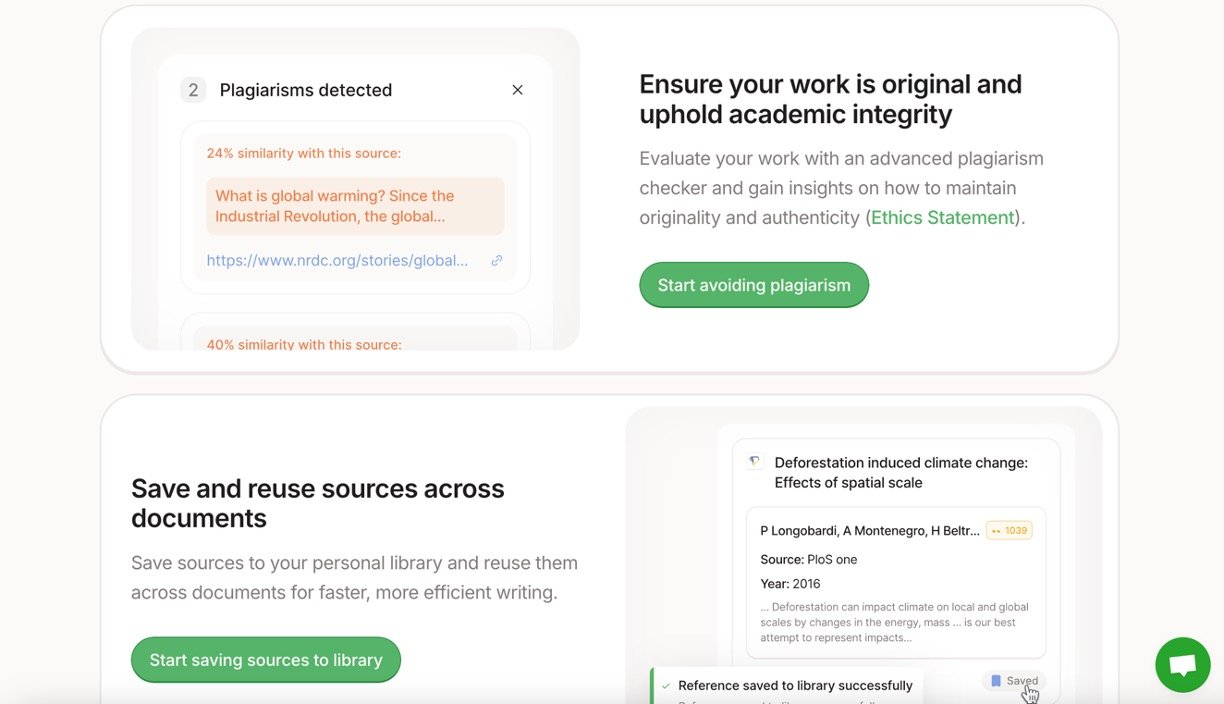Click the 'Save and reuse sources' heading
Image resolution: width=1224 pixels, height=704 pixels.
tap(318, 503)
